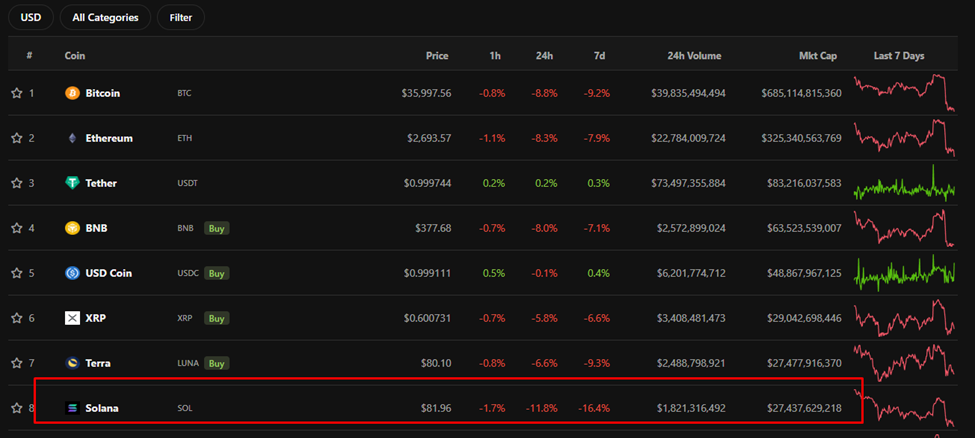Open the Filter options
Image resolution: width=975 pixels, height=438 pixels.
pos(181,17)
